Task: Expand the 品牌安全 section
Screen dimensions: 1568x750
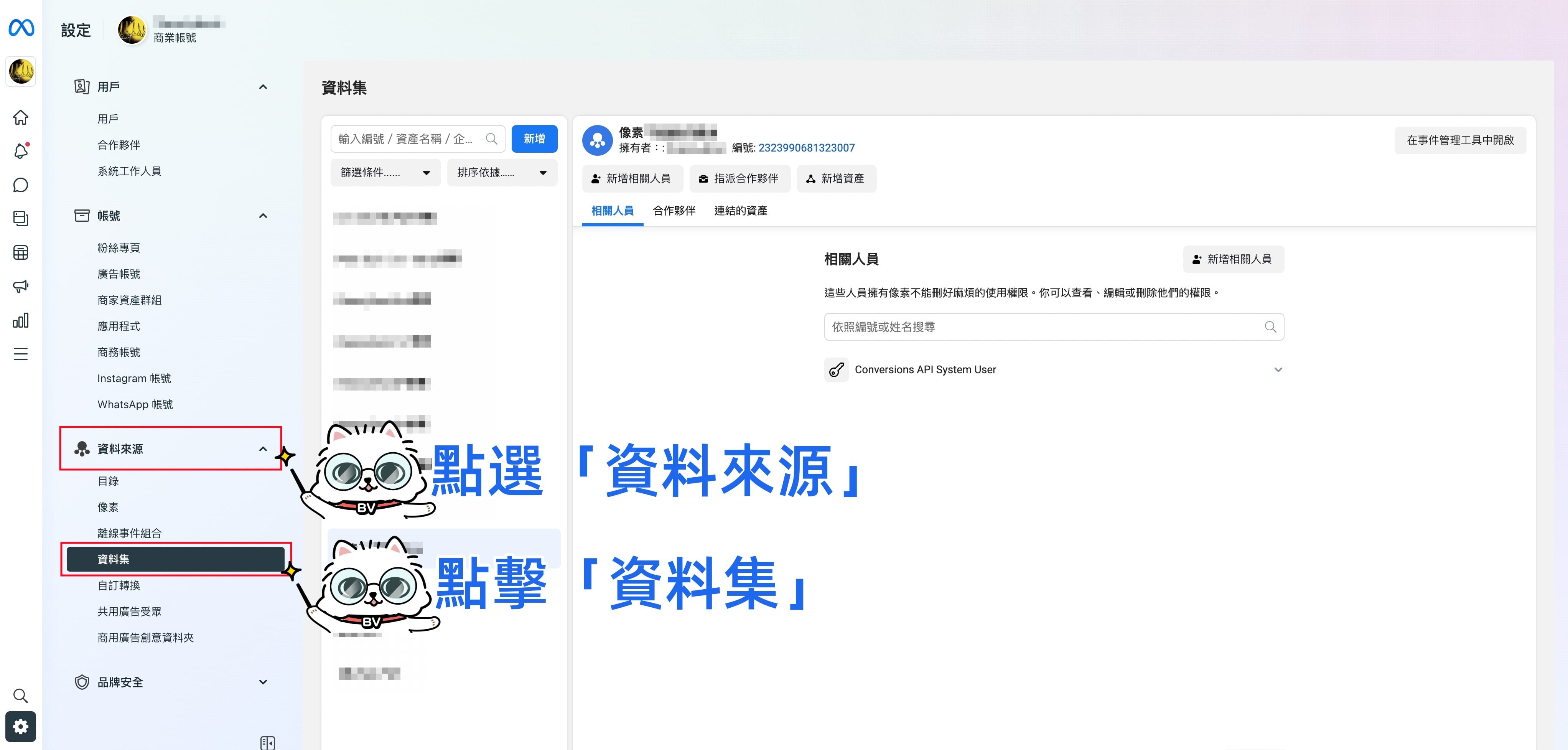Action: (263, 682)
